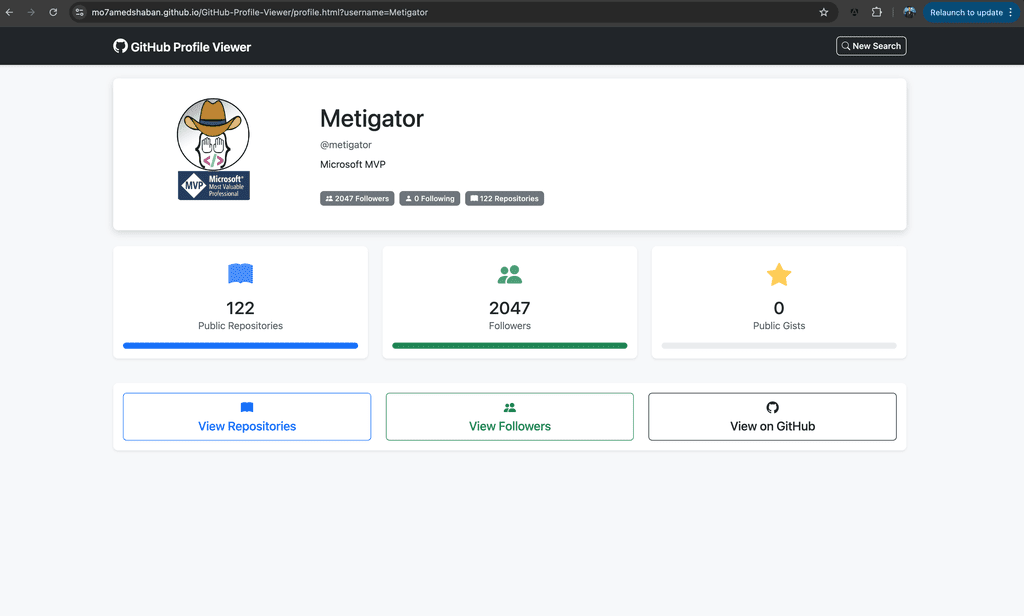Open View Followers
The image size is (1024, 616).
point(509,417)
